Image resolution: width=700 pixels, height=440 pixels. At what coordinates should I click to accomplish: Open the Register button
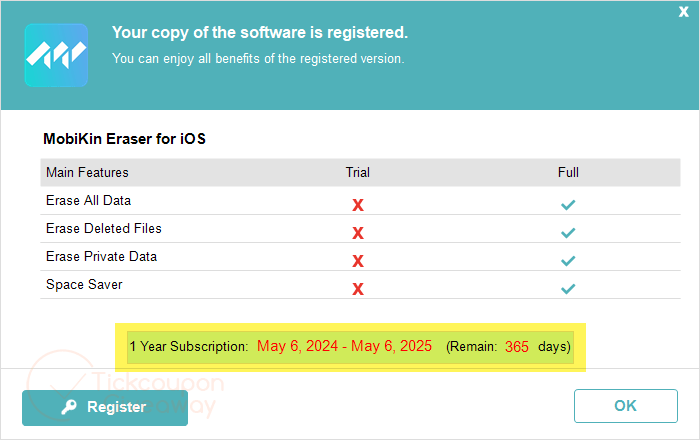pyautogui.click(x=105, y=407)
